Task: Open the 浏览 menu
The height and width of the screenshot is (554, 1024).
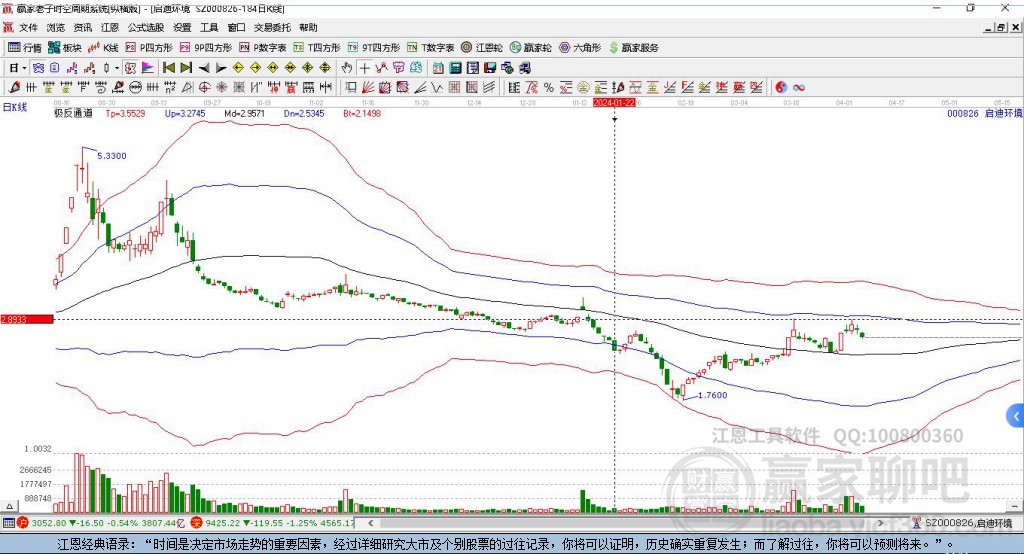Action: pos(56,27)
